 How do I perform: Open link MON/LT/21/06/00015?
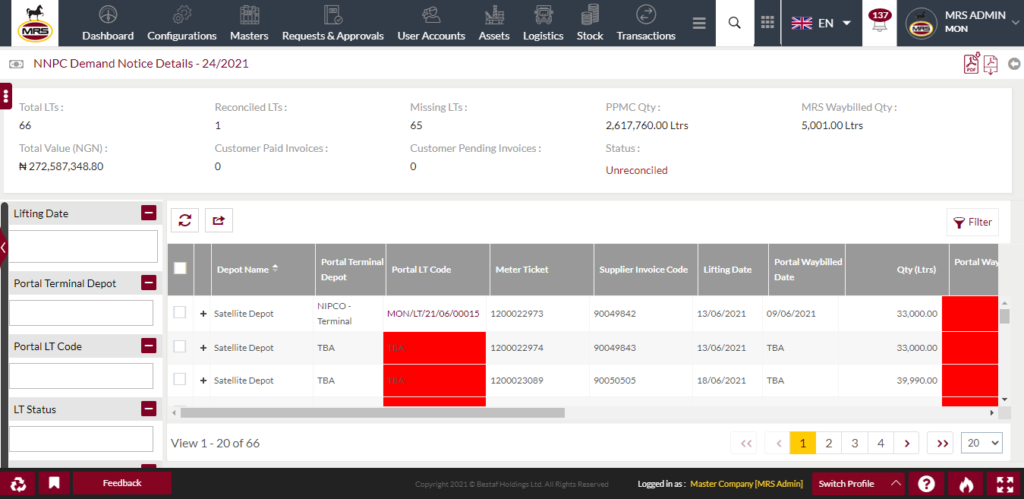coord(433,314)
